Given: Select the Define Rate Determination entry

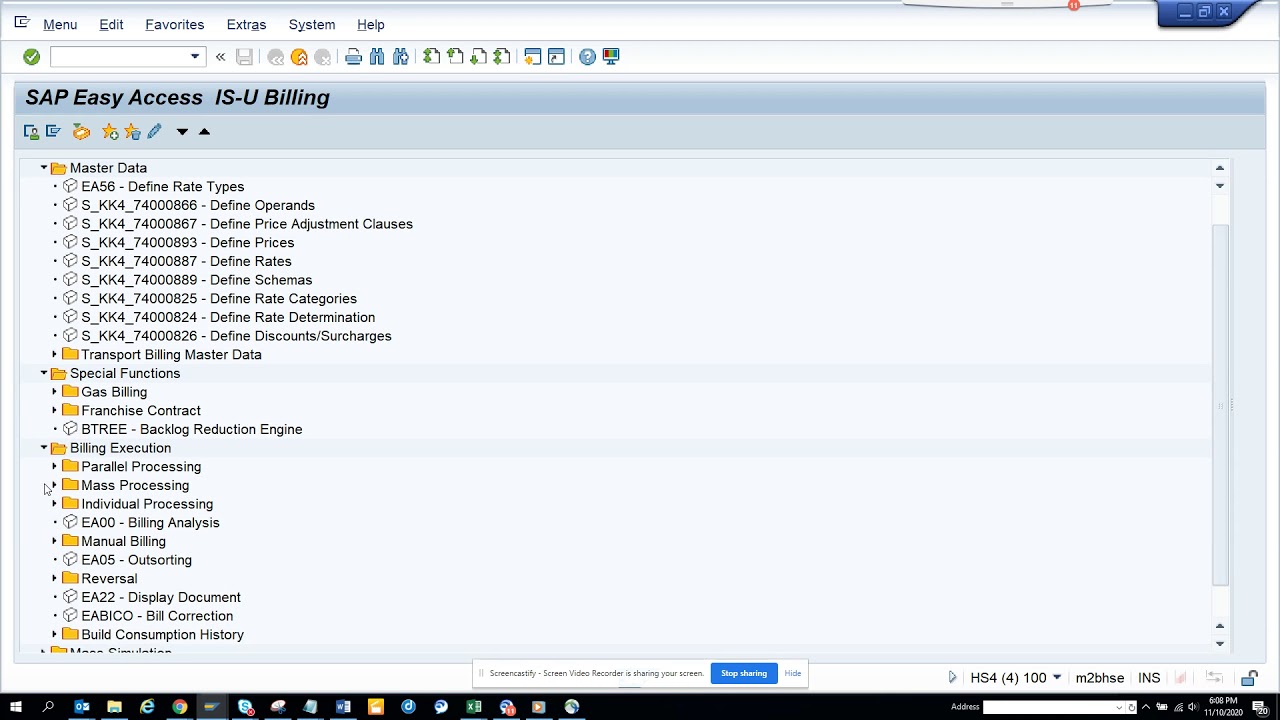Looking at the screenshot, I should coord(228,317).
